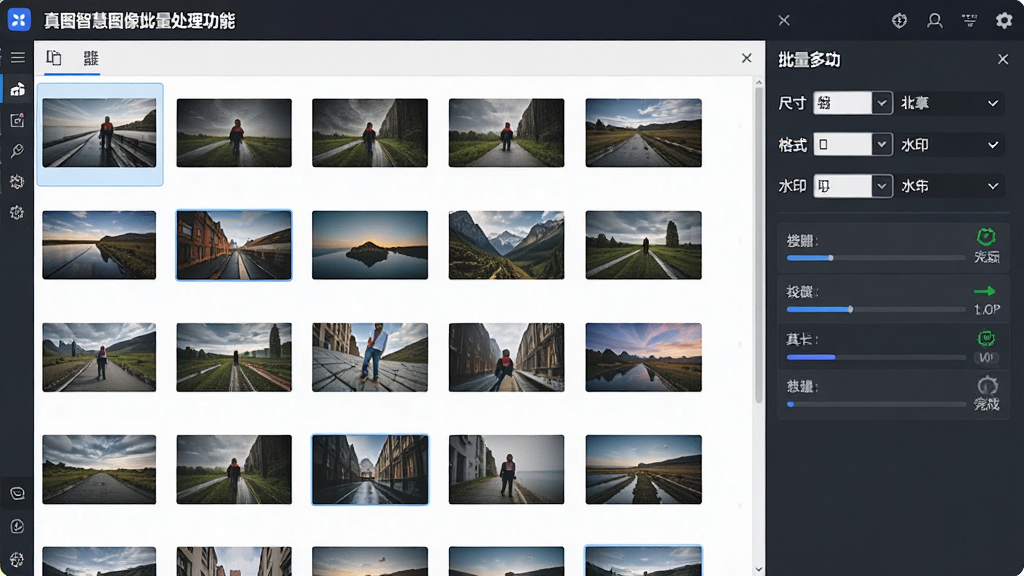Open the chat bubble icon in sidebar
This screenshot has height=576, width=1024.
coord(18,494)
